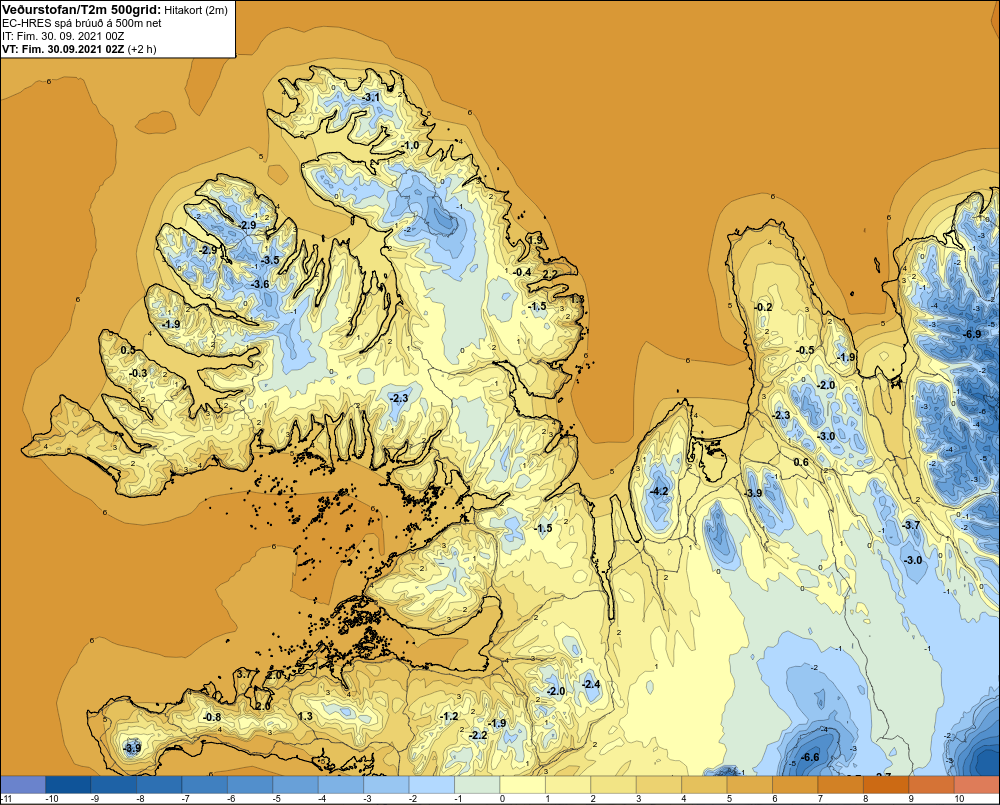Click the '-2.4' temperature value on the map
1000x805 pixels.
591,684
